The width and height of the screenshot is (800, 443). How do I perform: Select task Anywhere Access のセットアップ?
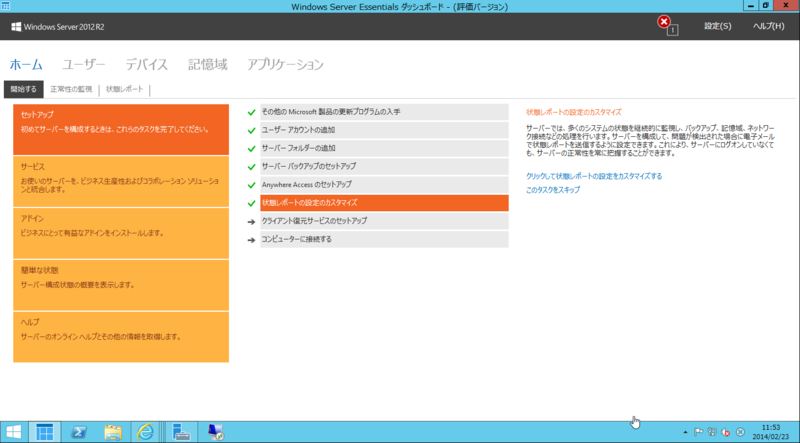click(384, 185)
